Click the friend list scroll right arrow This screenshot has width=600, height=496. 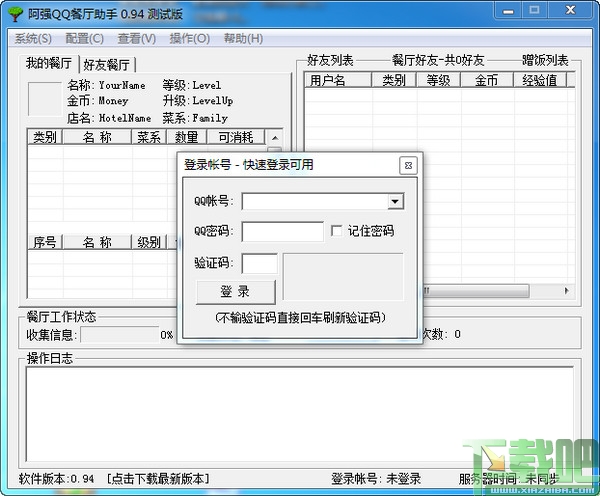(x=567, y=291)
